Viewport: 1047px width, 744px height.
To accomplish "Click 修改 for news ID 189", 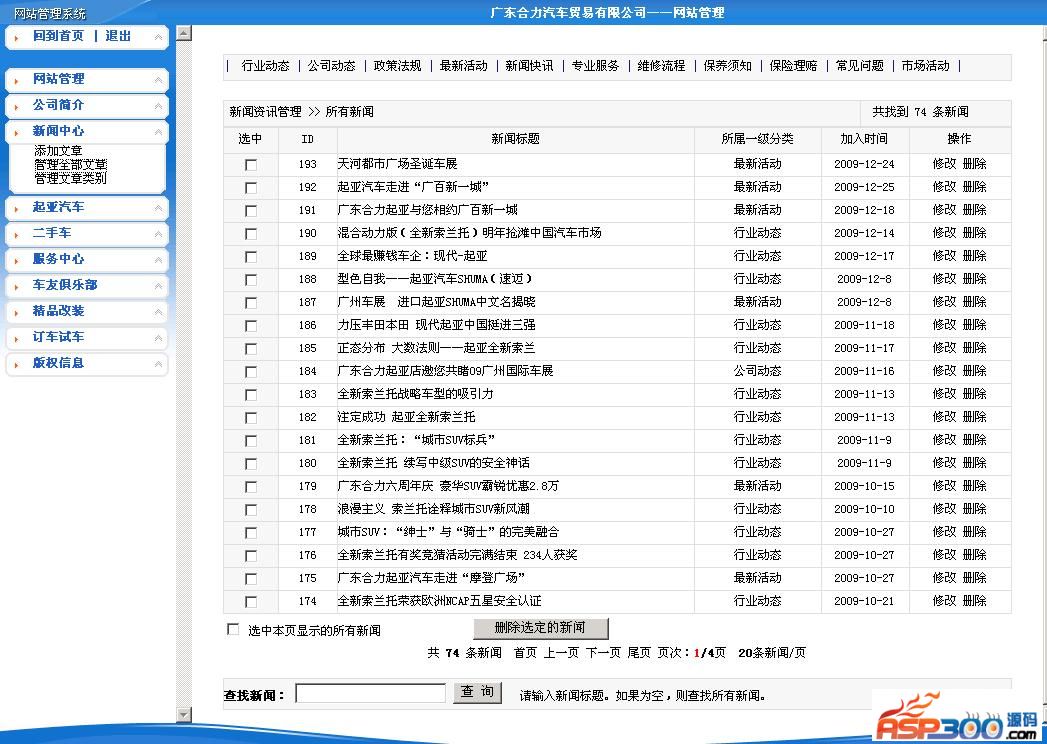I will [945, 256].
